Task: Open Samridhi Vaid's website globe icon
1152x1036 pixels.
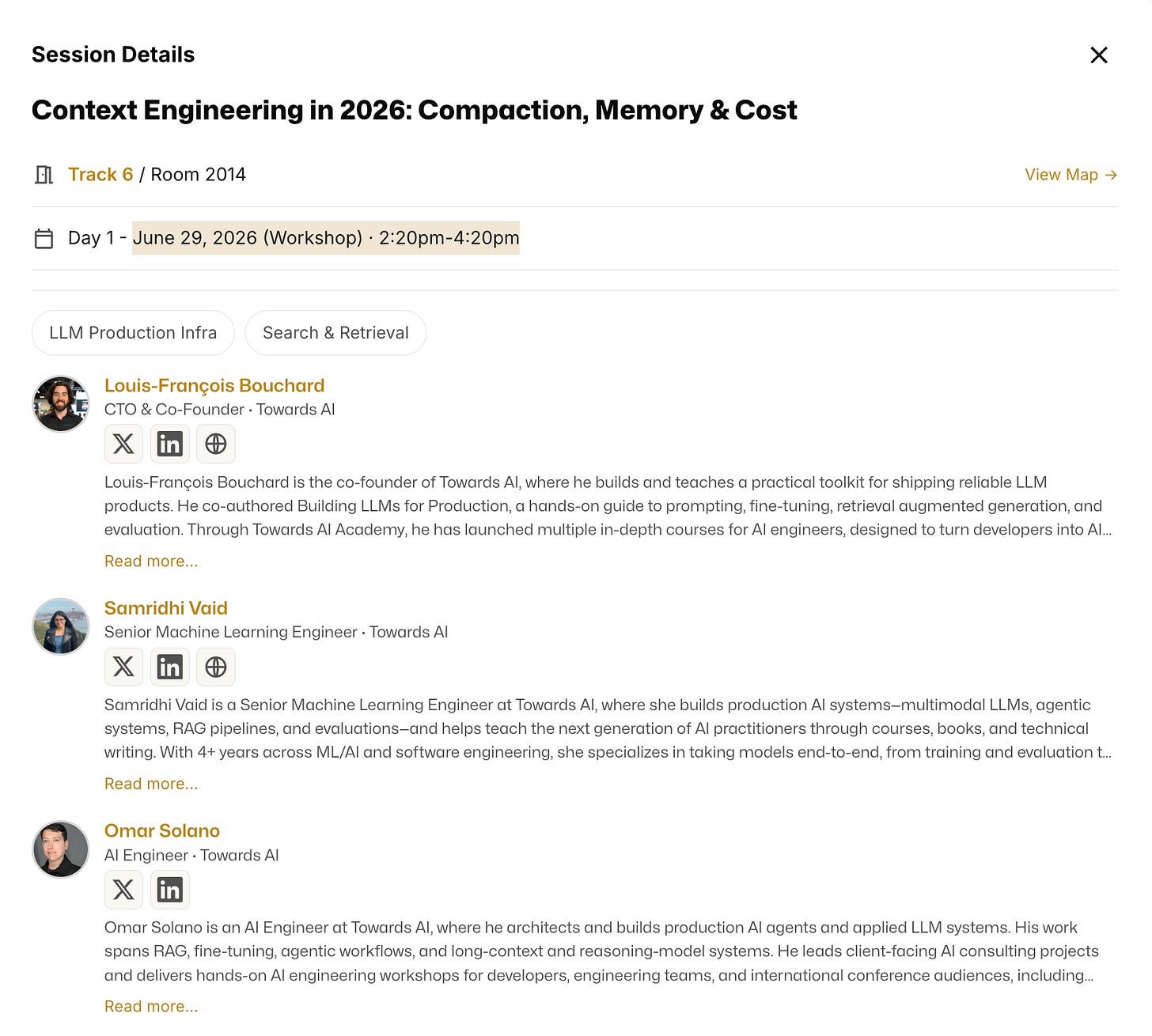Action: (216, 667)
